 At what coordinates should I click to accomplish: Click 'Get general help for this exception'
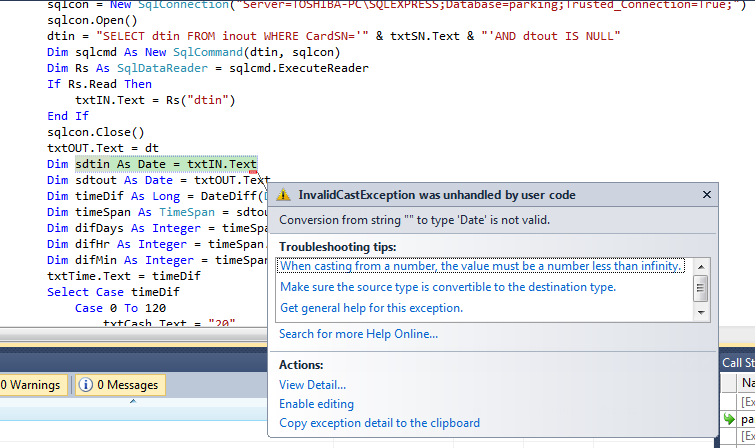[370, 308]
